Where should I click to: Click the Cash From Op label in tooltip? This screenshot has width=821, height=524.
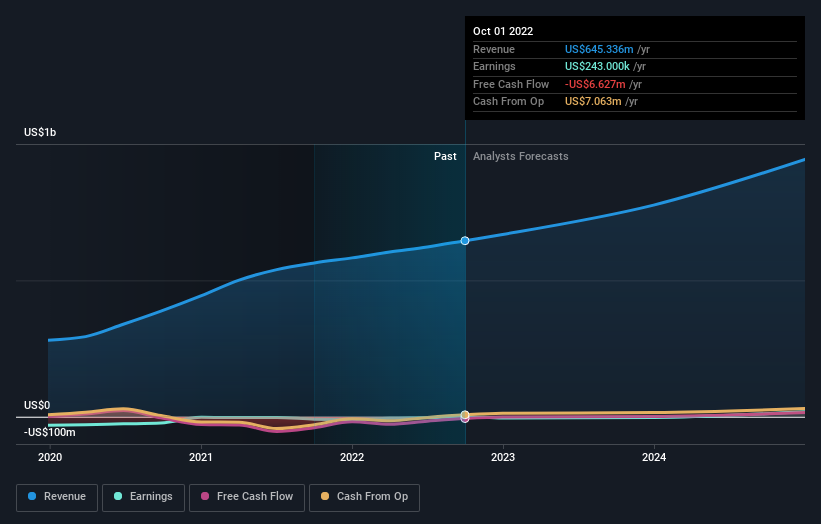[x=508, y=102]
